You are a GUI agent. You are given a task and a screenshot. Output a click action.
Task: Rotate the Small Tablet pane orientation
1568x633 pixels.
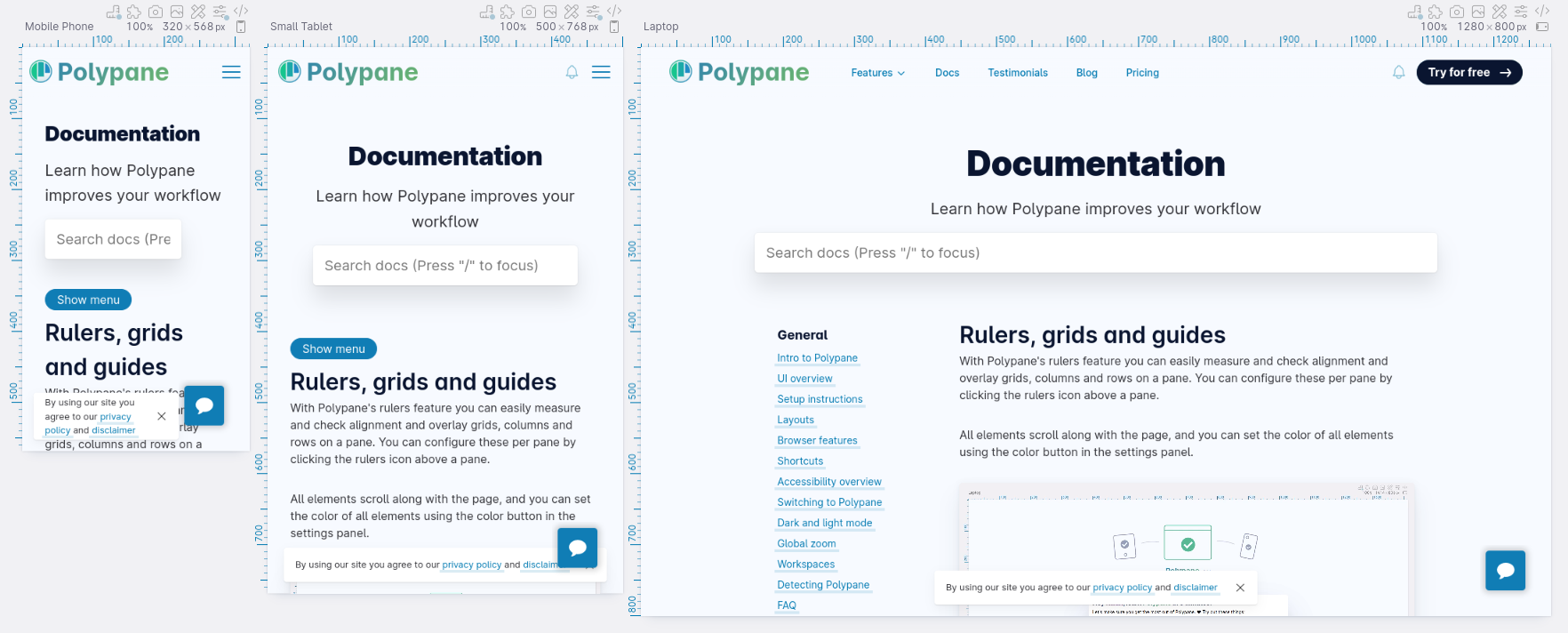614,27
